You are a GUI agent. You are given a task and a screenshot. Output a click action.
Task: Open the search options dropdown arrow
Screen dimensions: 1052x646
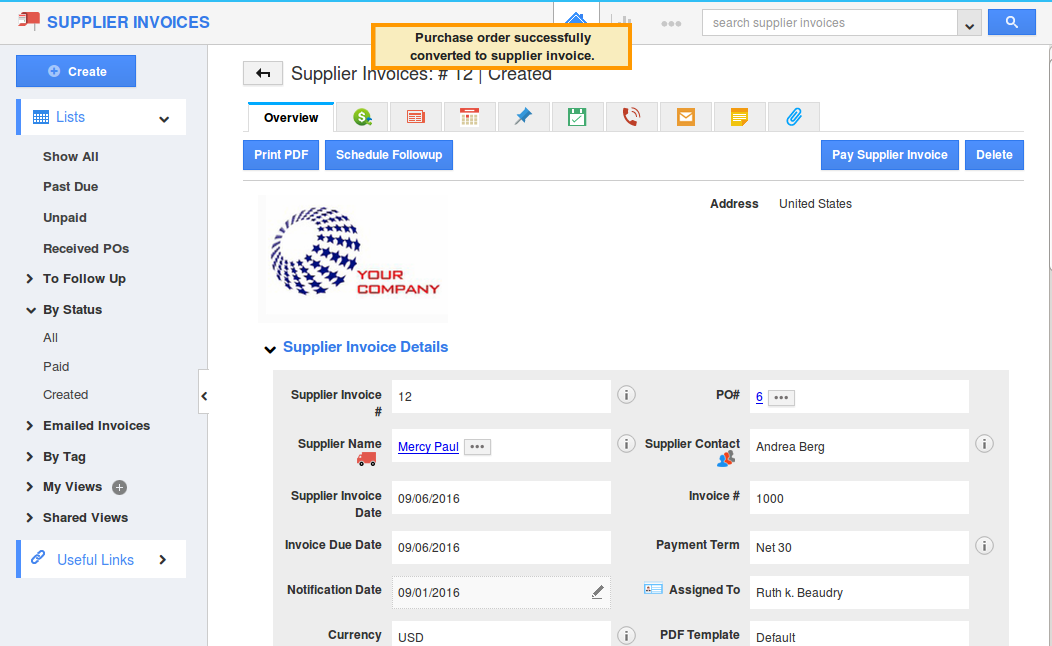(x=968, y=24)
